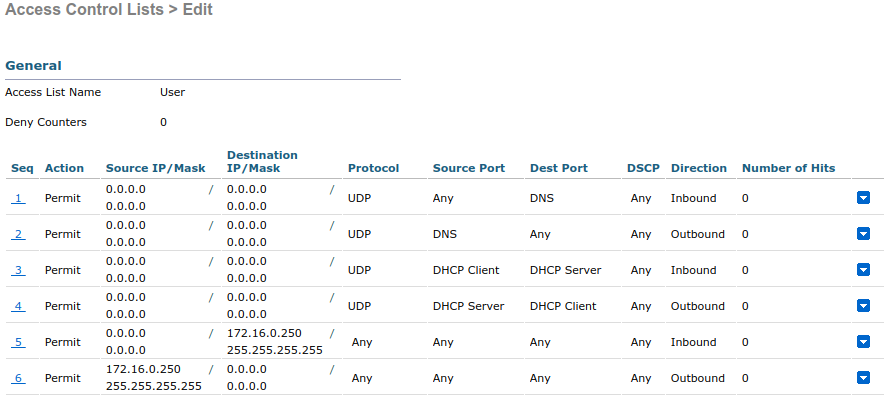884x403 pixels.
Task: Click the Source IP/Mask column header
Action: coord(155,168)
